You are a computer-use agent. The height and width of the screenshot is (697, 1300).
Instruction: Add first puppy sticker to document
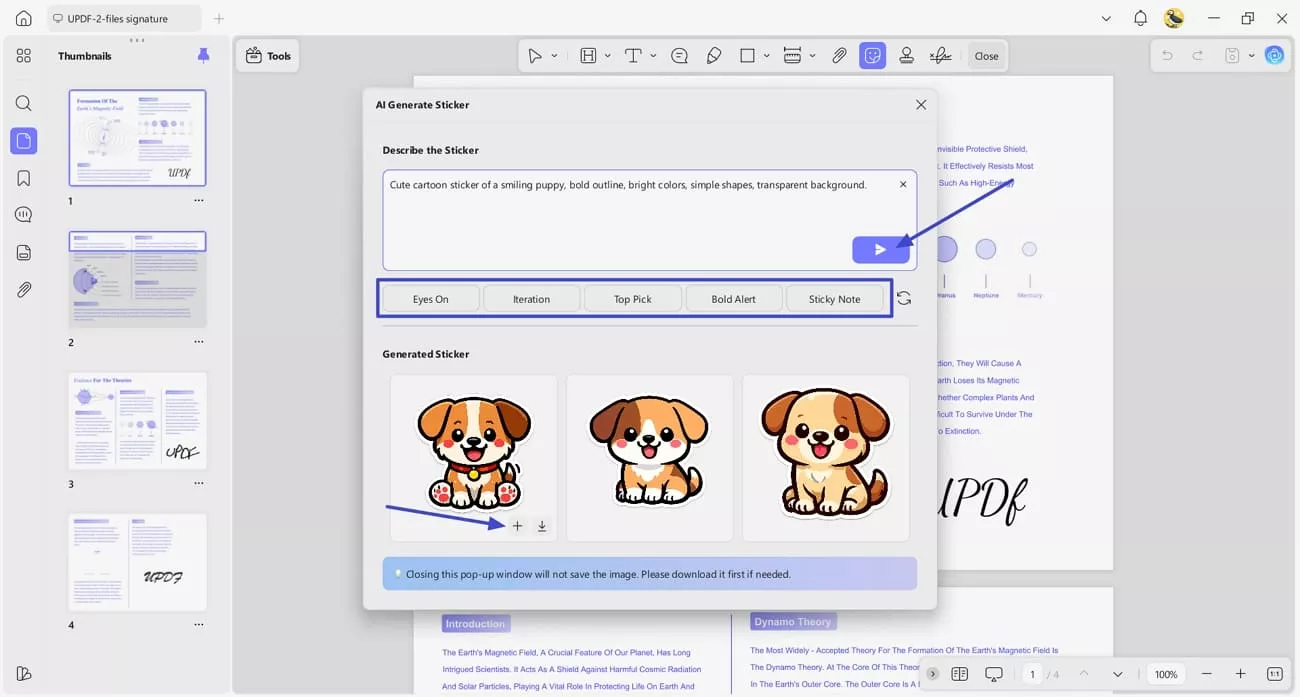coord(517,526)
